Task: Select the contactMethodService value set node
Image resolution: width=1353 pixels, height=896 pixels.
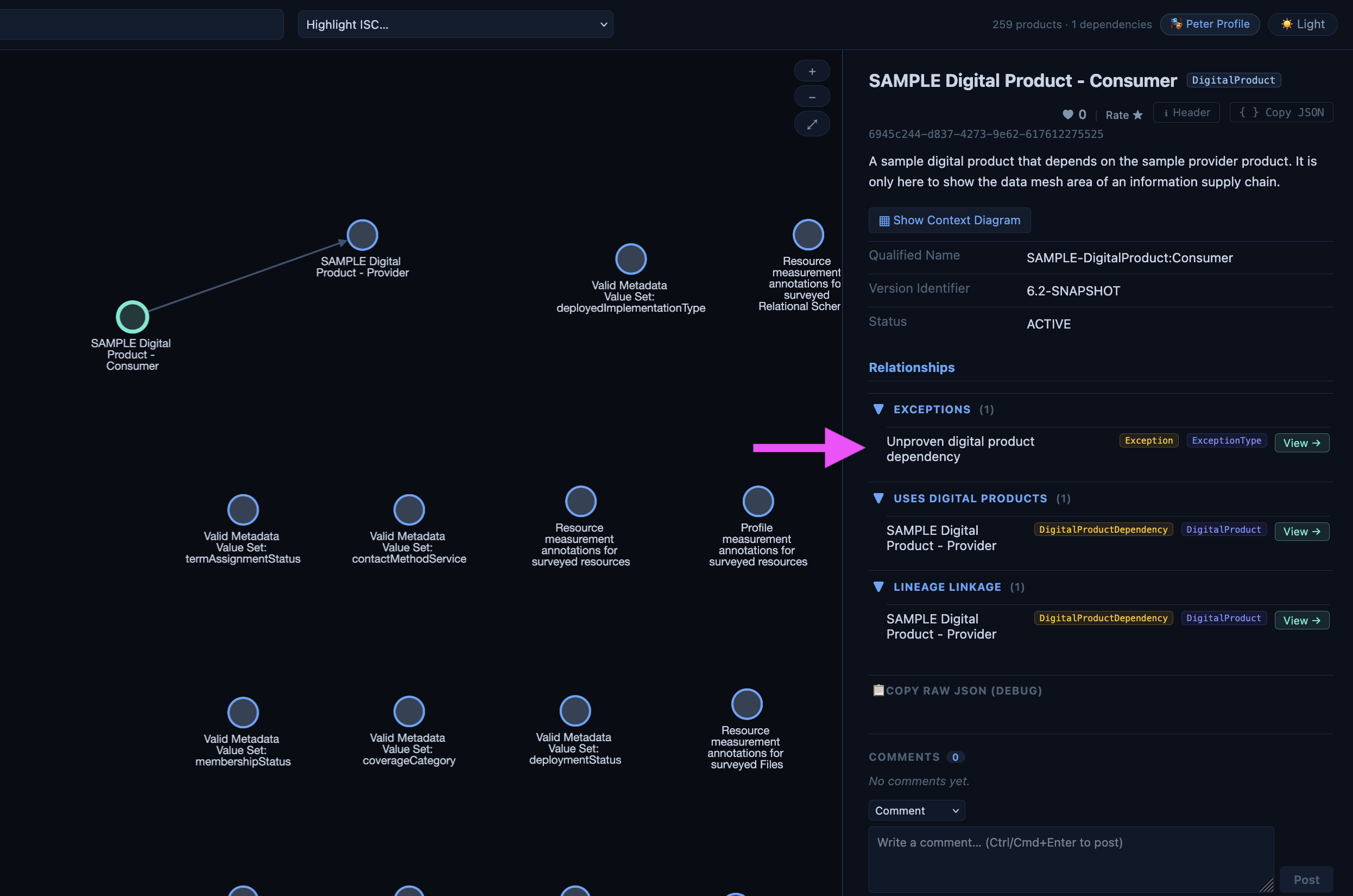Action: tap(409, 510)
